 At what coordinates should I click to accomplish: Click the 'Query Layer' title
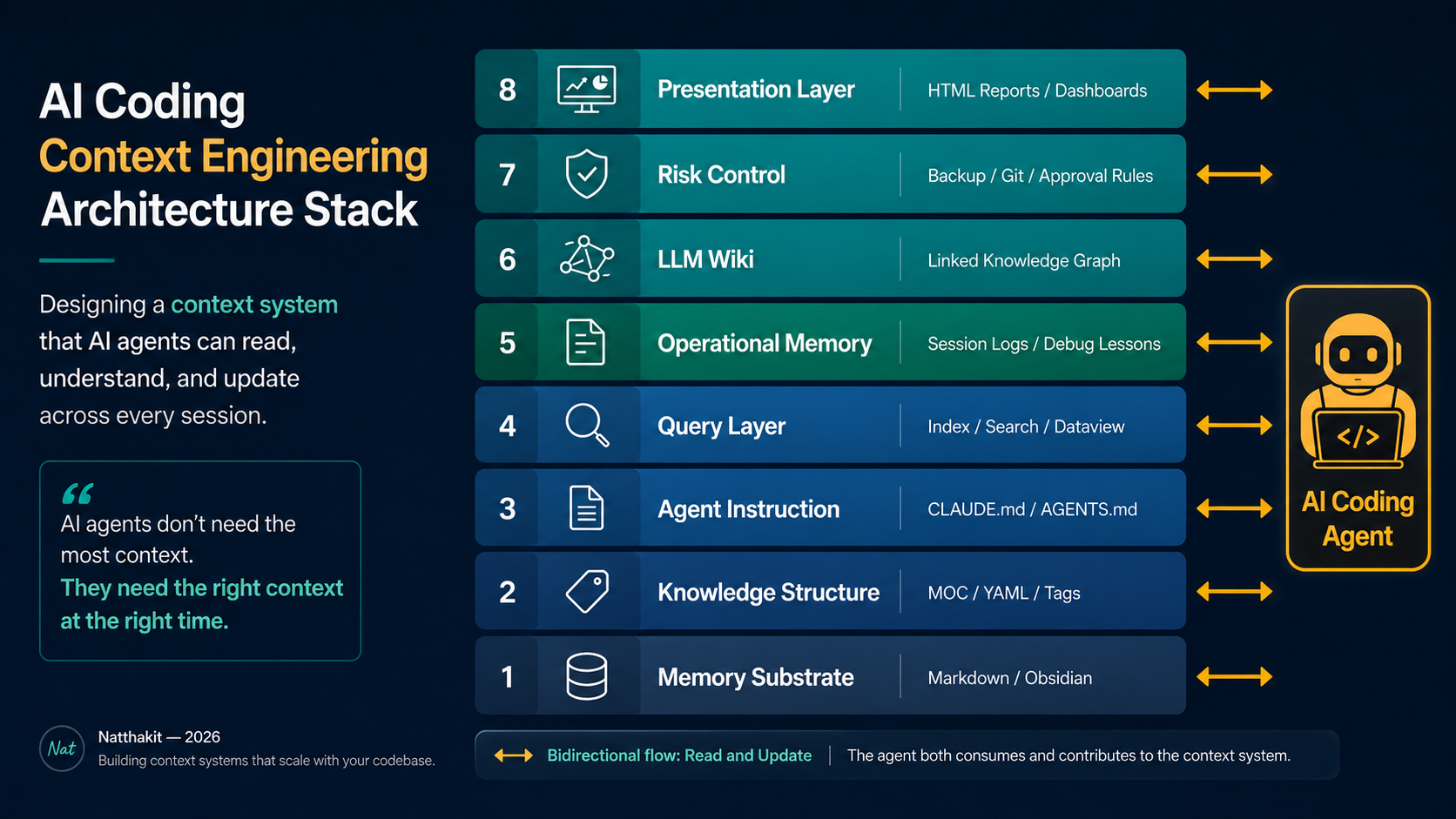[721, 426]
